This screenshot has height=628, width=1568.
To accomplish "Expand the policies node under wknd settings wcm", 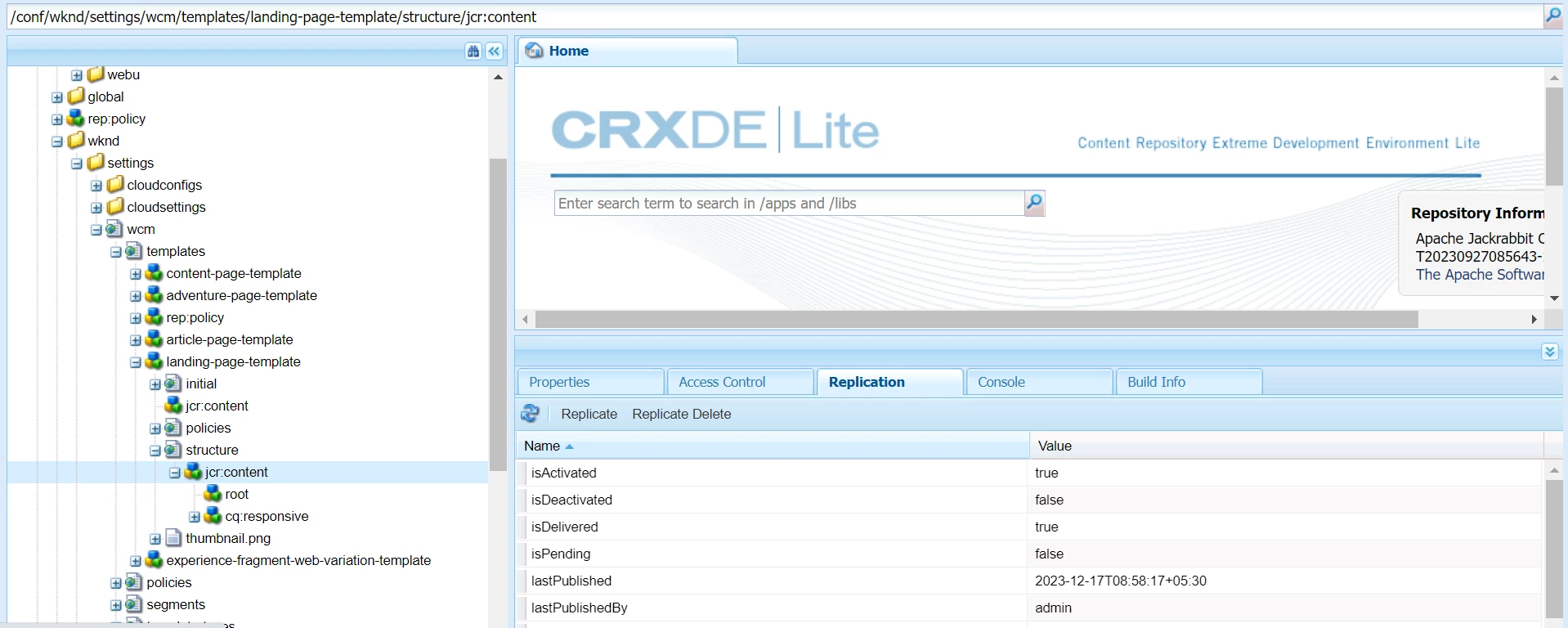I will (116, 583).
